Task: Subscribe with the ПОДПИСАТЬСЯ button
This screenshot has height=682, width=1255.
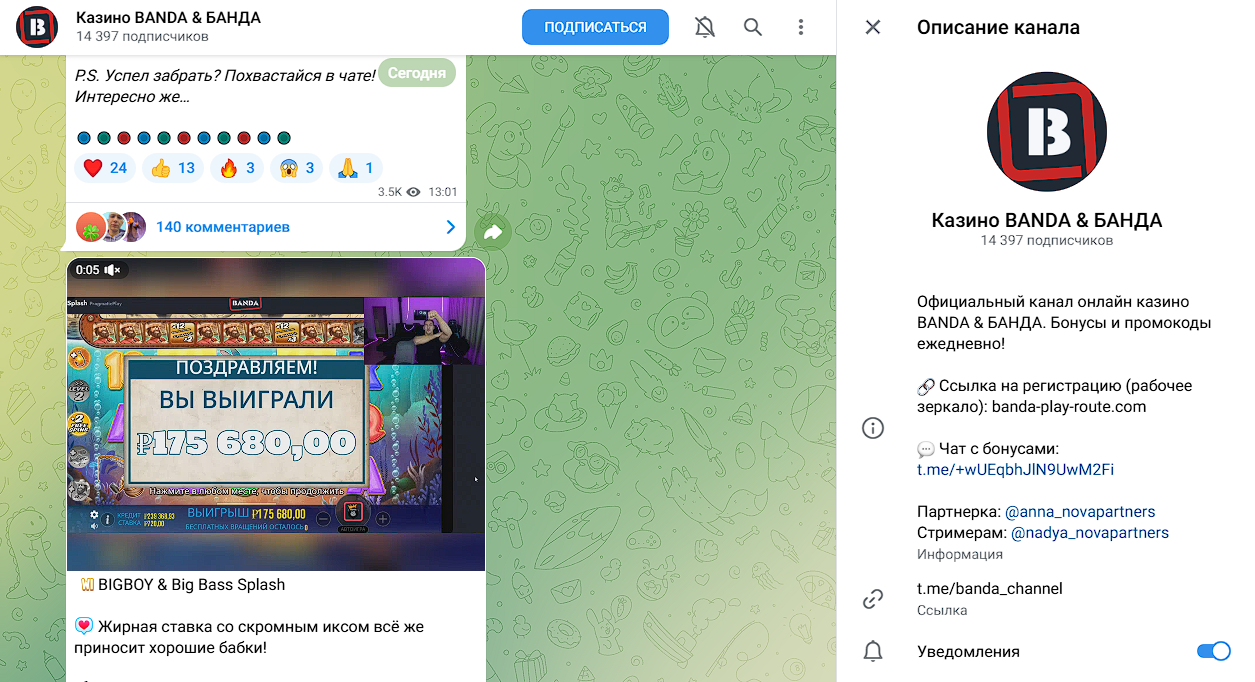Action: (x=595, y=27)
